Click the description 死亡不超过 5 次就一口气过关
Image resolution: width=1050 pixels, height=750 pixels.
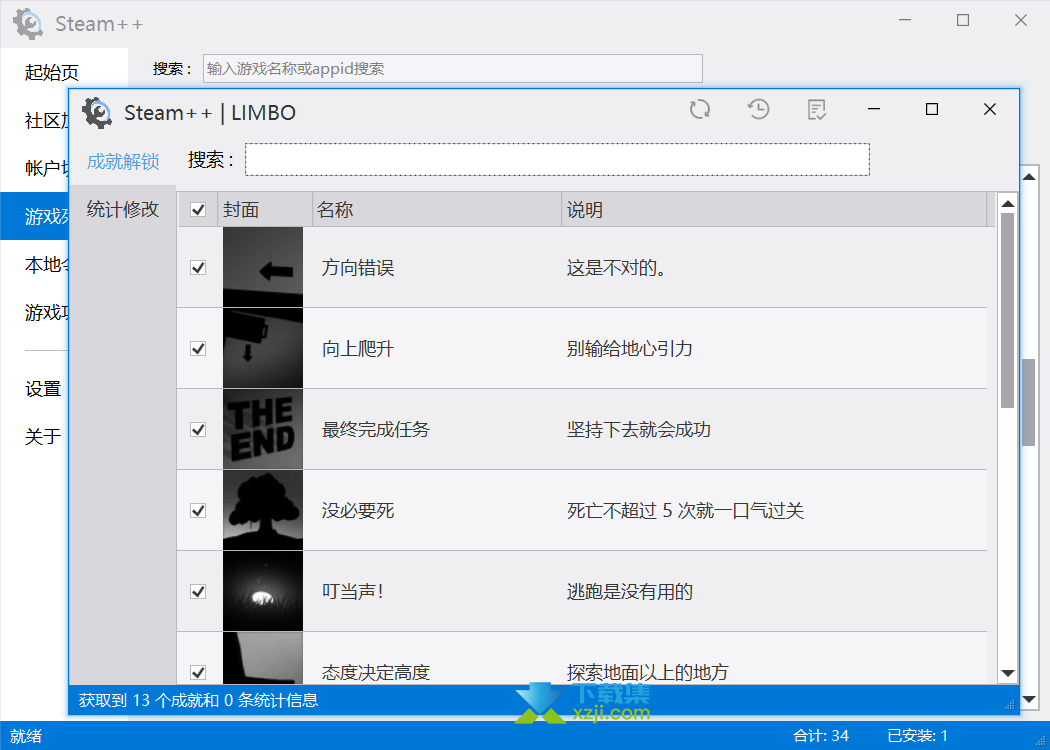(685, 511)
